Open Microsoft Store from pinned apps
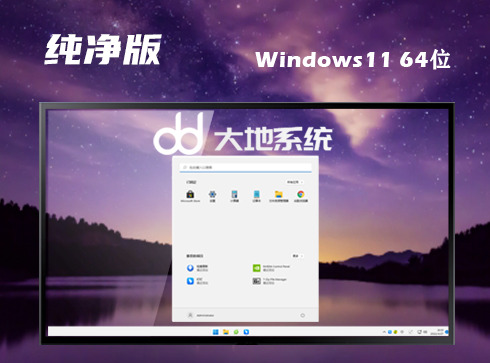The image size is (490, 363). 190,196
